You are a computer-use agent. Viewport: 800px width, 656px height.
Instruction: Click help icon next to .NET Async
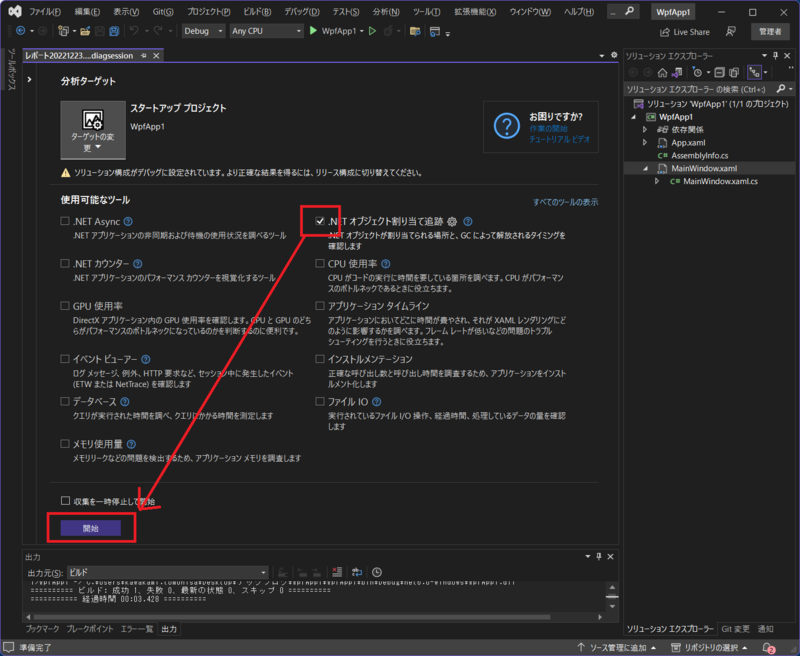(128, 221)
